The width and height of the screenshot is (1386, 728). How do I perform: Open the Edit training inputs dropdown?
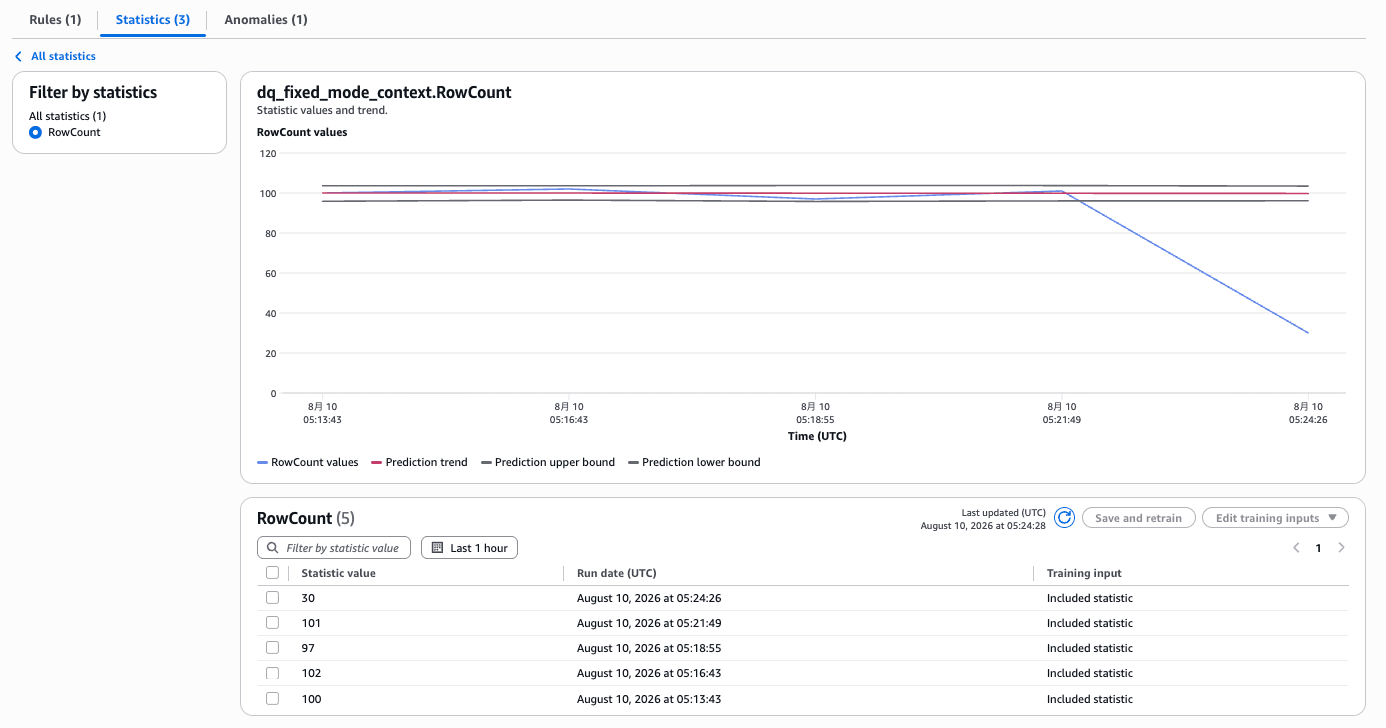[1275, 518]
